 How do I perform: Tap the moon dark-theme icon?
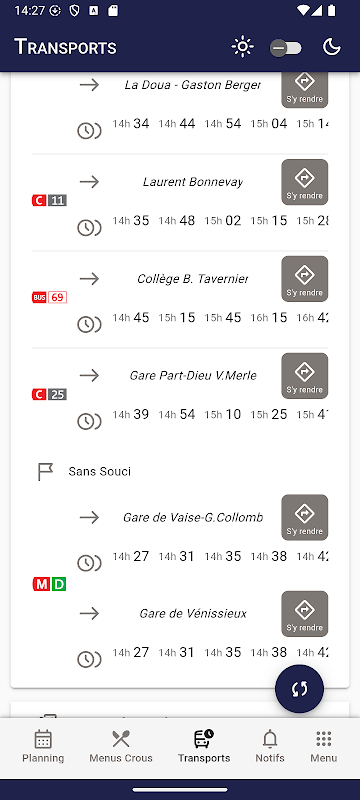click(331, 47)
